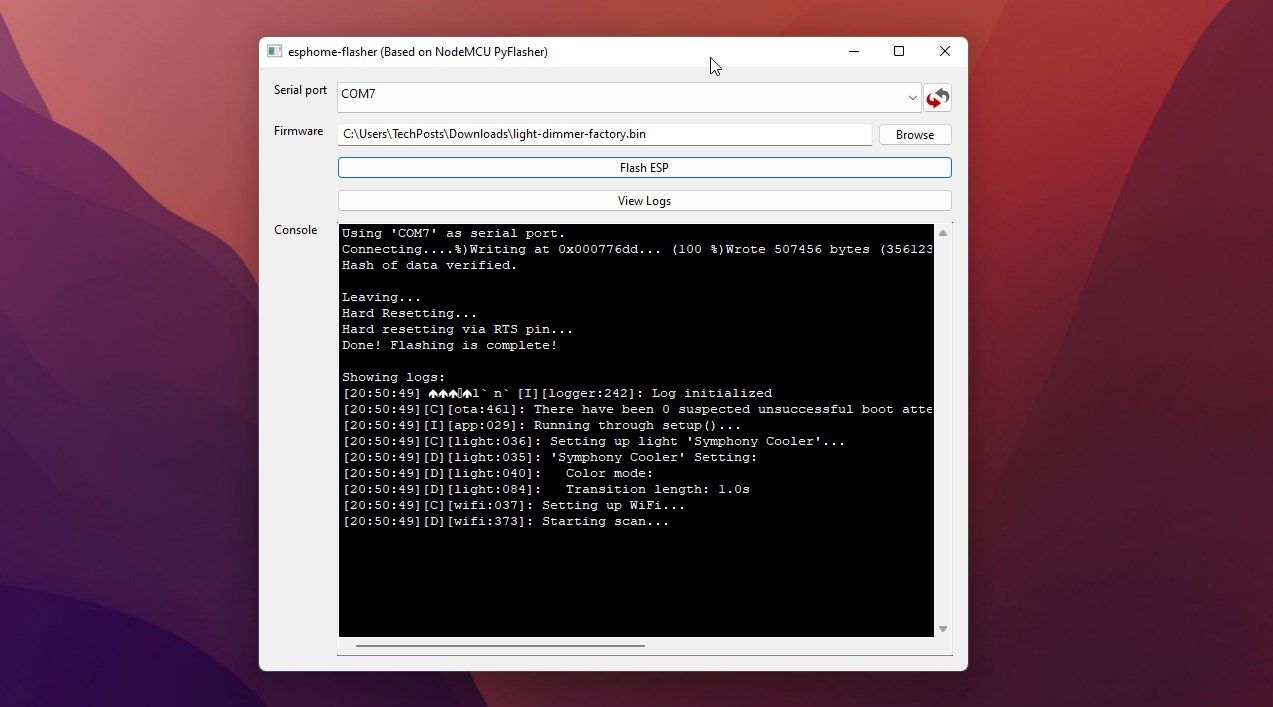Minimize the esphome-flasher window
1273x707 pixels.
[x=853, y=52]
